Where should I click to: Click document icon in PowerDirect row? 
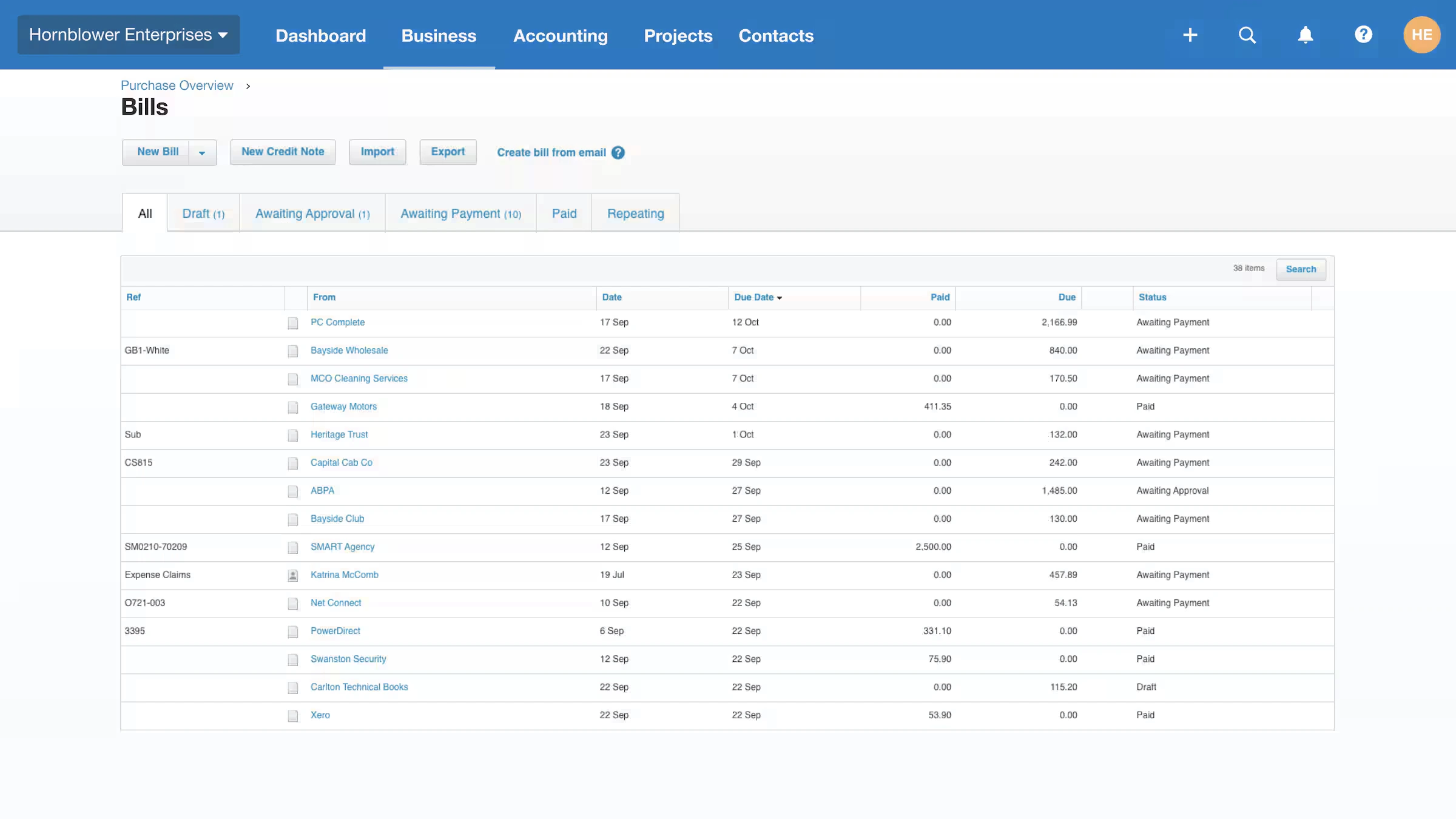coord(293,632)
